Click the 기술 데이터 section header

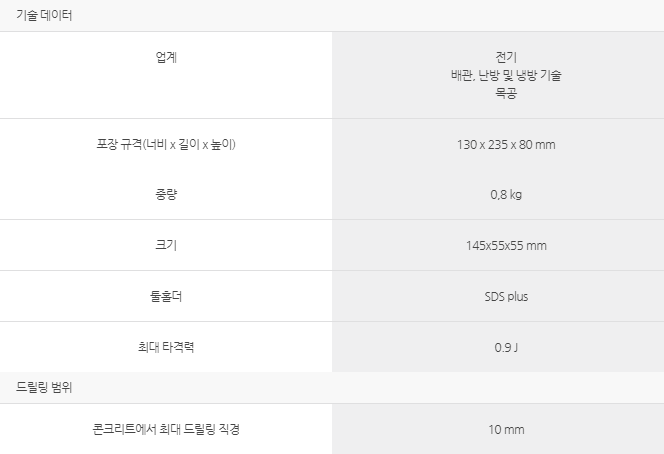point(44,15)
